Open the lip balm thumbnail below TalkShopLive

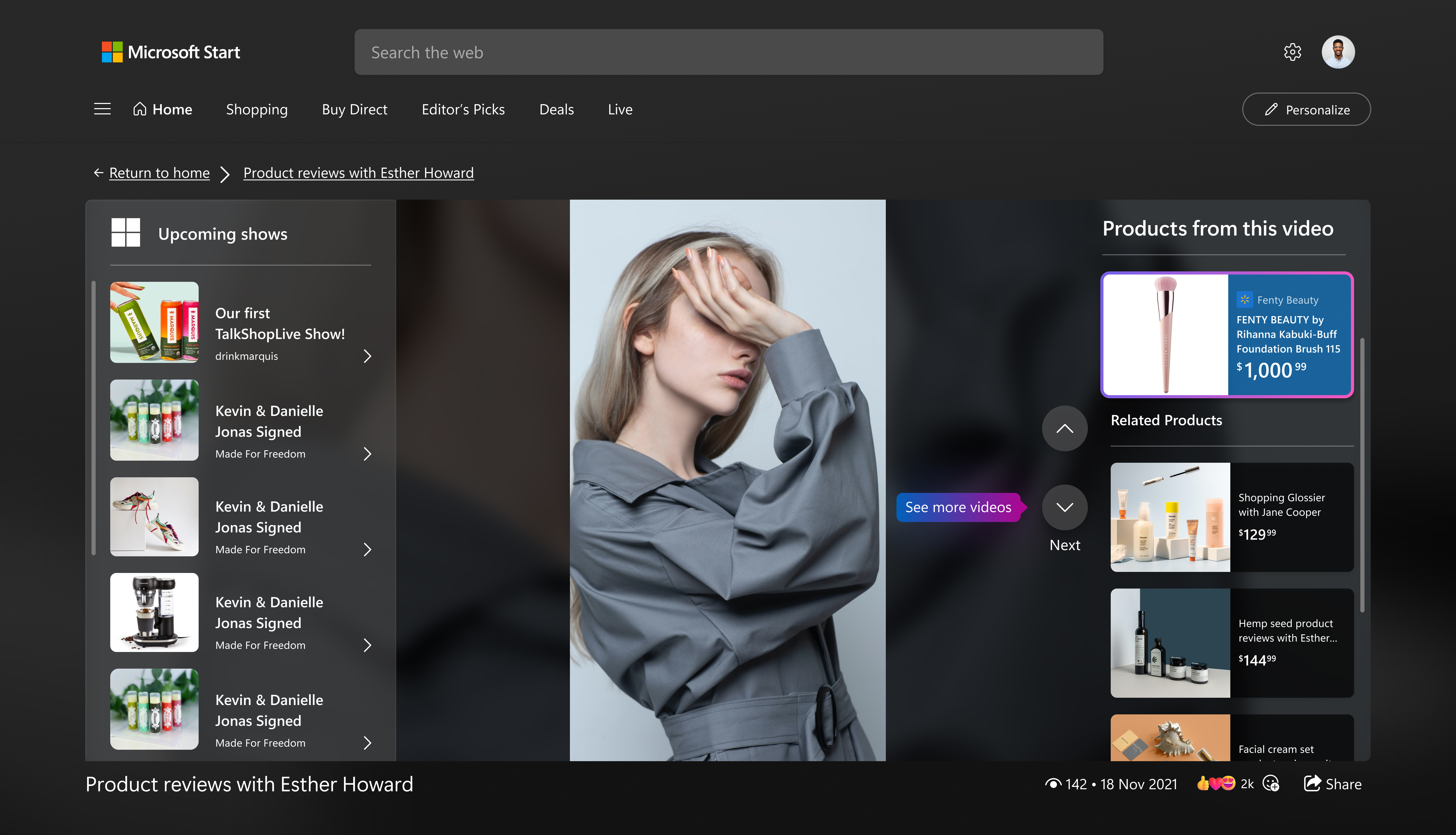coord(154,420)
